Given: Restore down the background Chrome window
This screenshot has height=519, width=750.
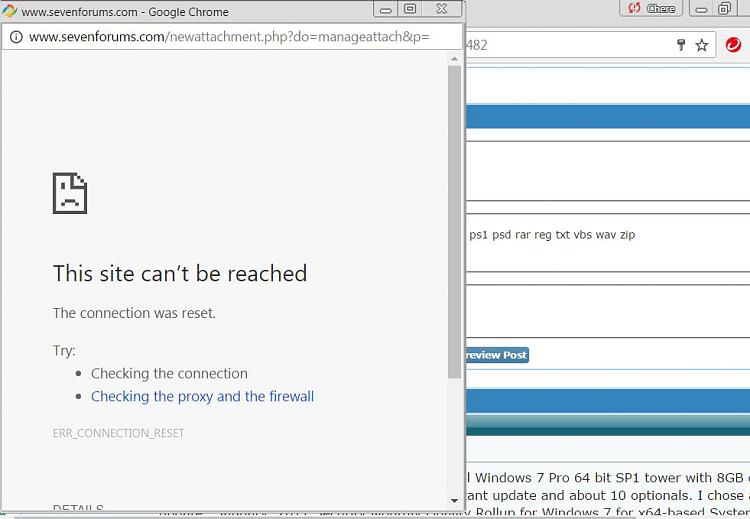Looking at the screenshot, I should [x=725, y=9].
